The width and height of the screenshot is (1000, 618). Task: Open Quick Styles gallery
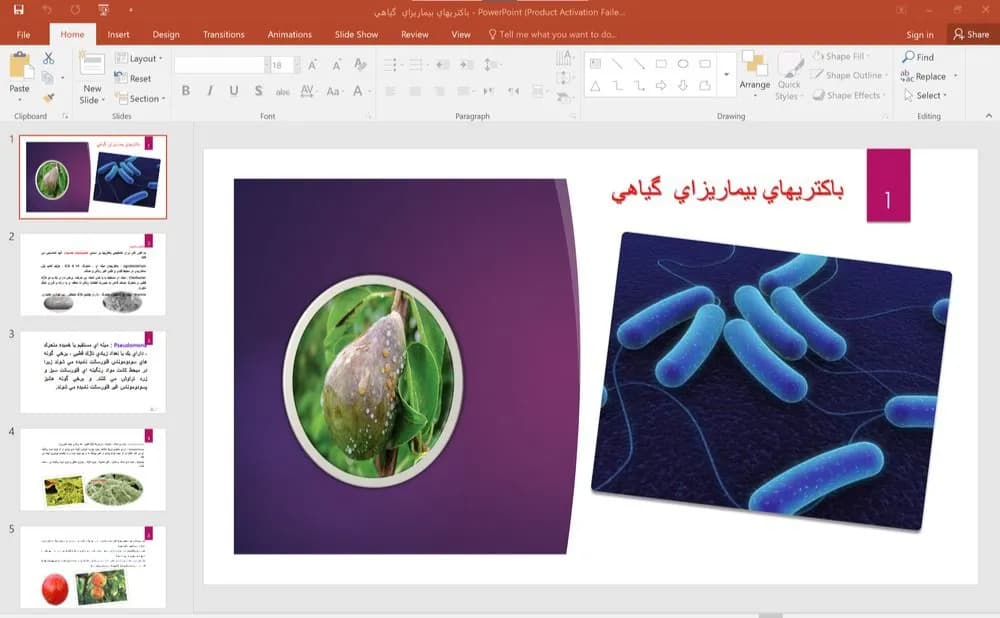coord(789,77)
